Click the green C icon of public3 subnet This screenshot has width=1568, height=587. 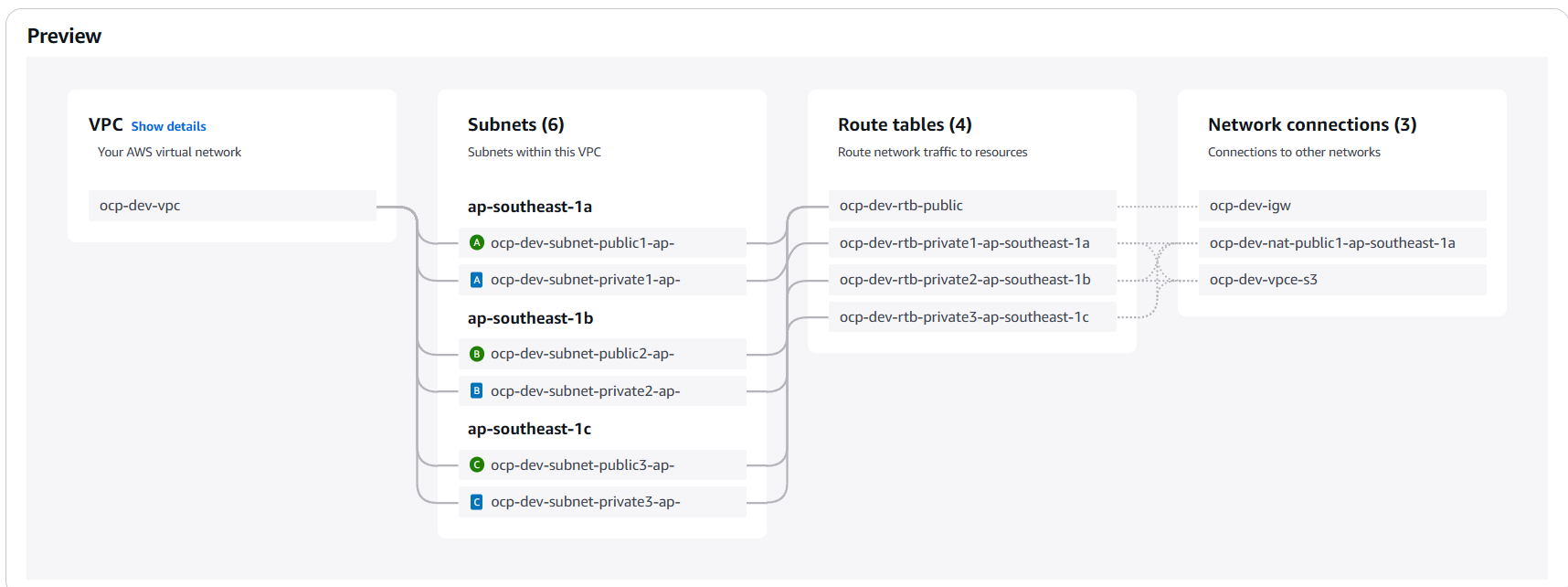(476, 465)
